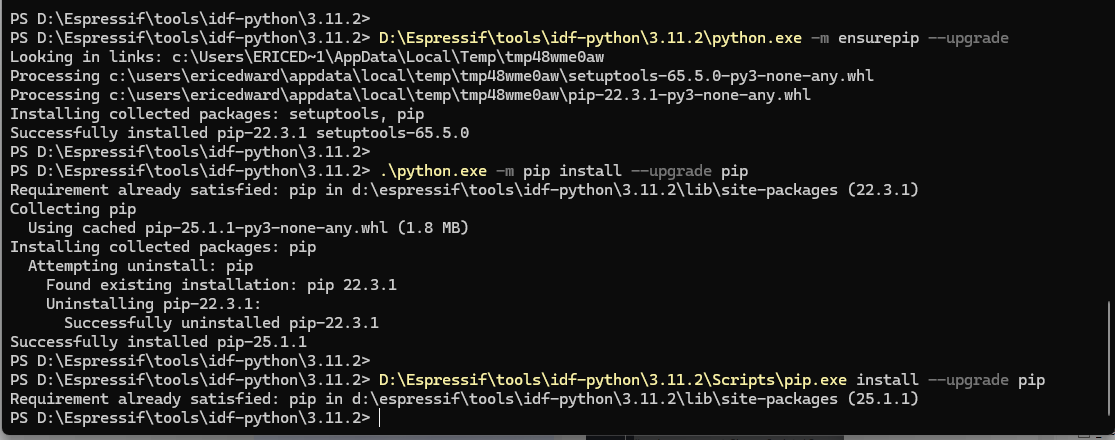Click the 'Collecting pip' line

(x=73, y=209)
